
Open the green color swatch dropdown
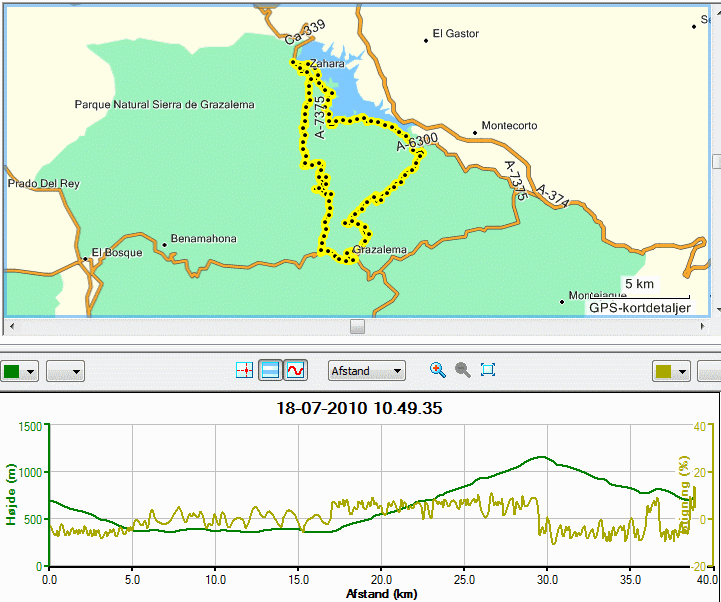(x=19, y=371)
